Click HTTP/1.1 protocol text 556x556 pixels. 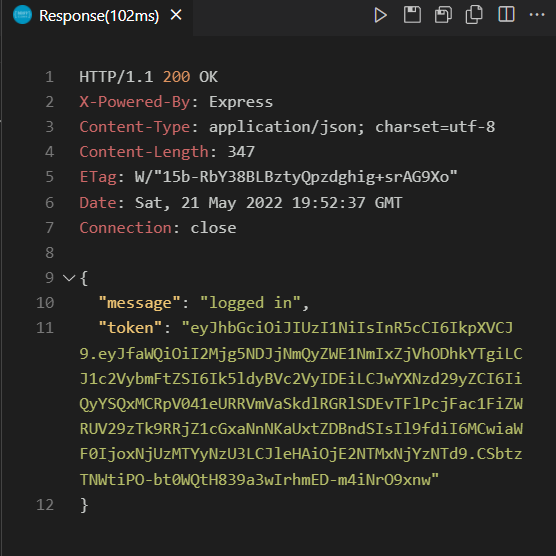click(116, 77)
